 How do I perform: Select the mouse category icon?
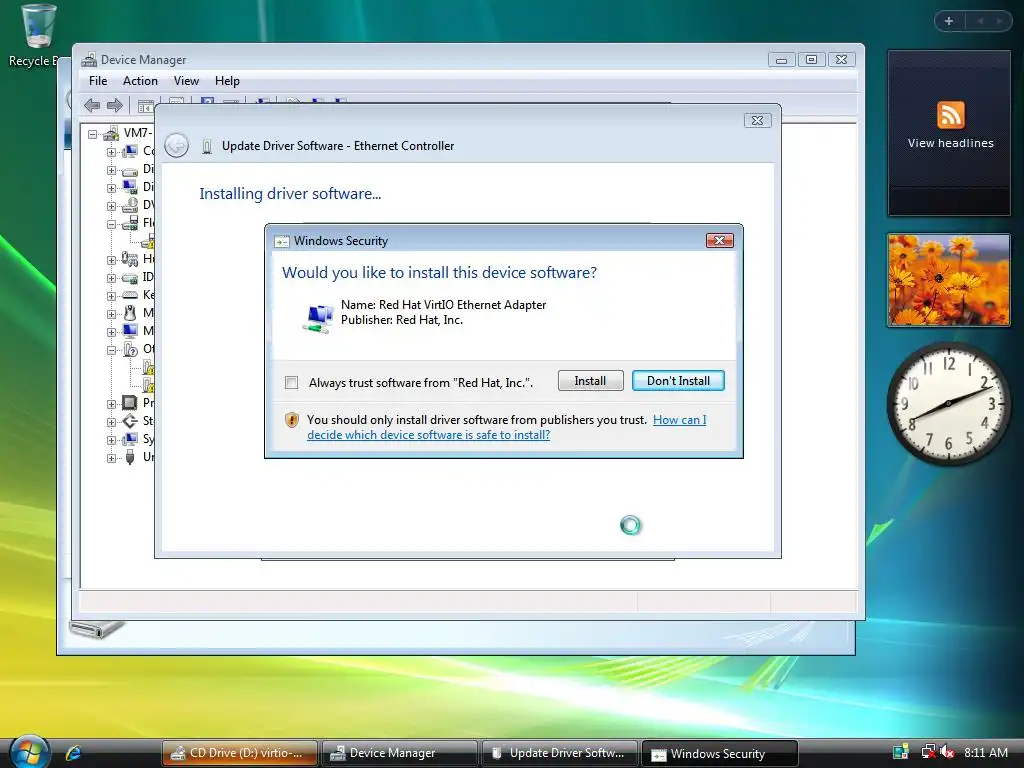(x=130, y=313)
